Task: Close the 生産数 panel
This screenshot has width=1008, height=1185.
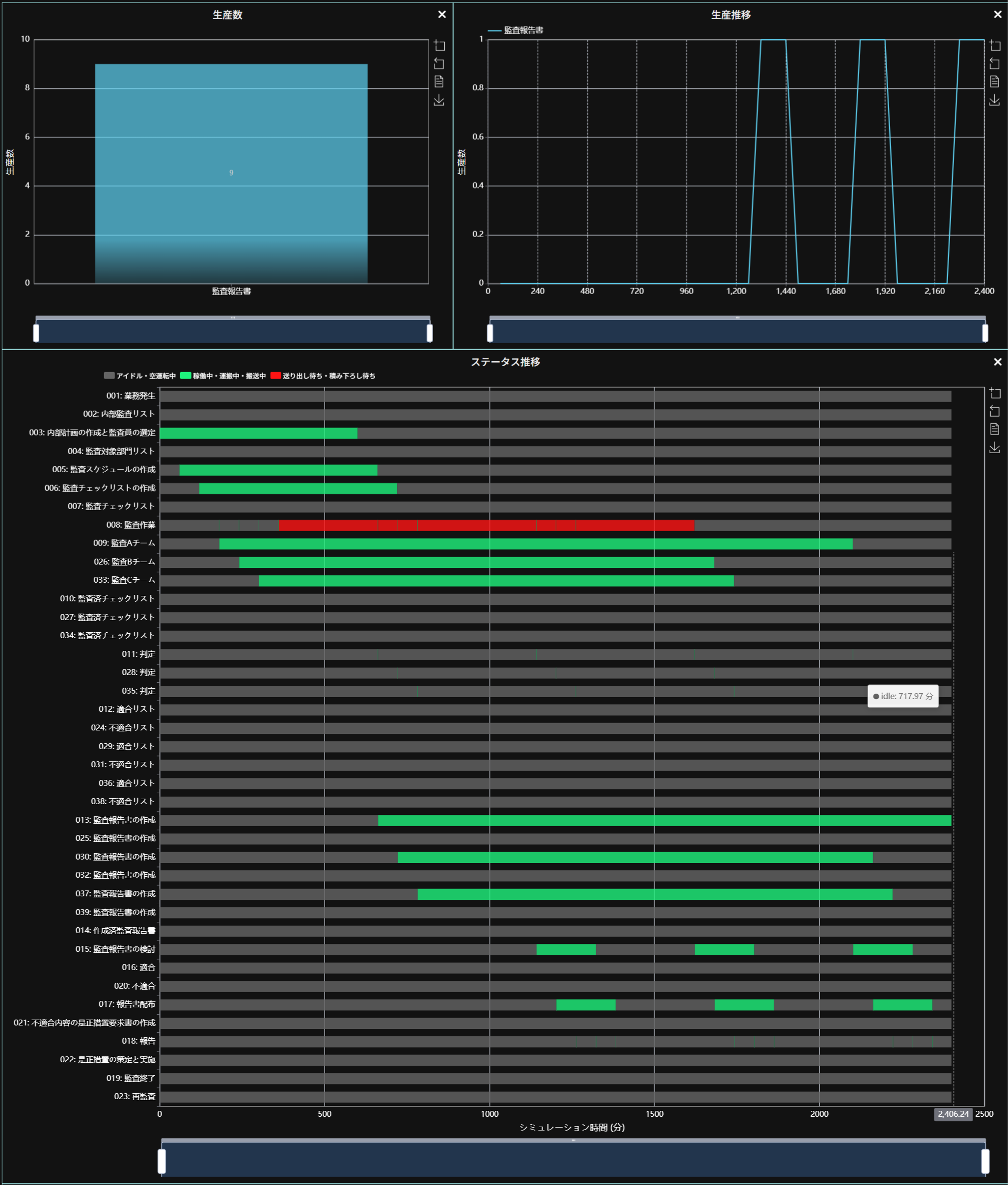Action: [442, 15]
